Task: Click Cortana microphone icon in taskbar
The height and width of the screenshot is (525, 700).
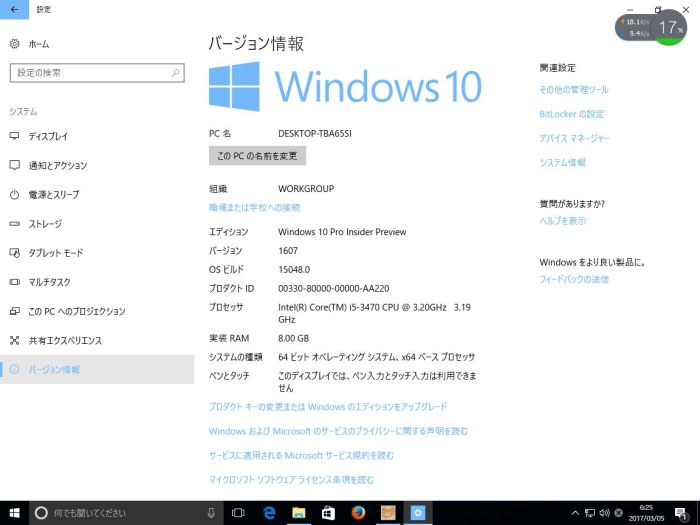Action: pyautogui.click(x=211, y=513)
